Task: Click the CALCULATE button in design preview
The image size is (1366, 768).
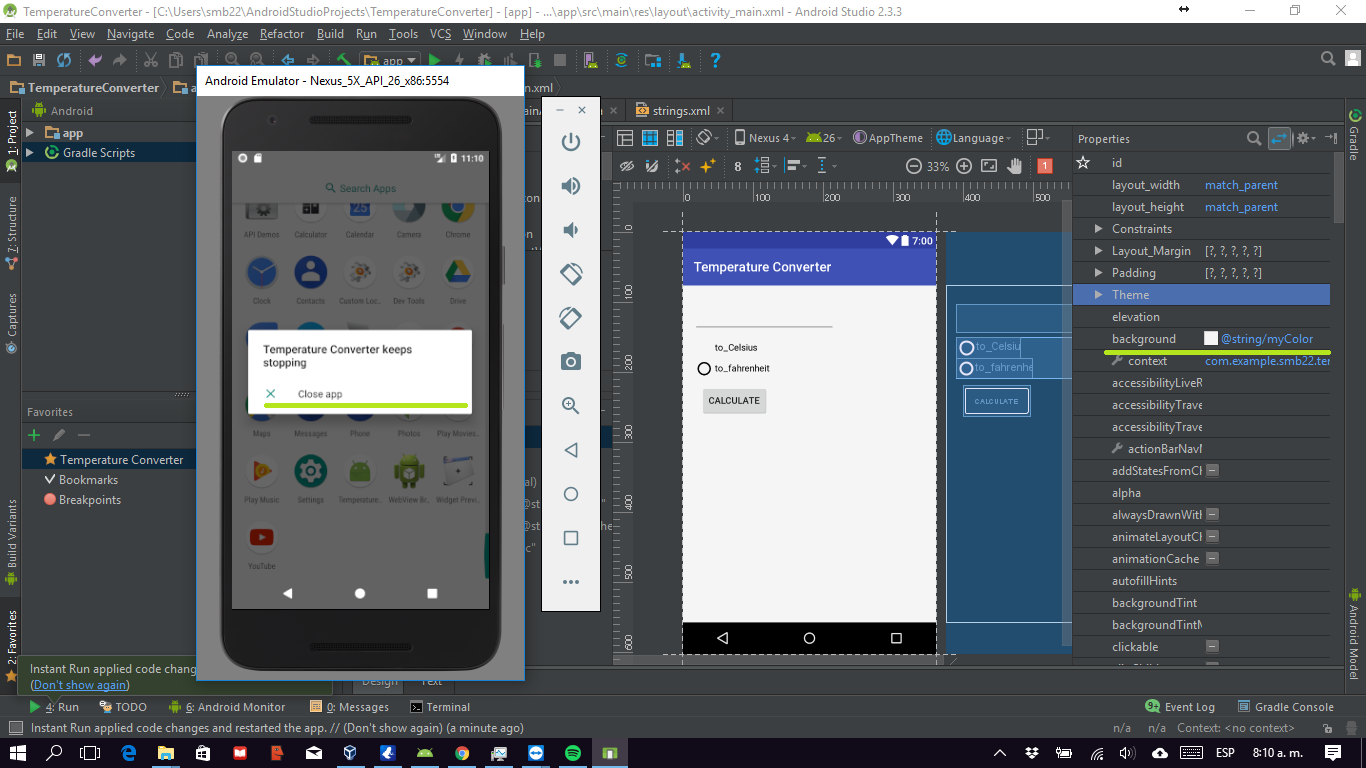Action: point(734,401)
